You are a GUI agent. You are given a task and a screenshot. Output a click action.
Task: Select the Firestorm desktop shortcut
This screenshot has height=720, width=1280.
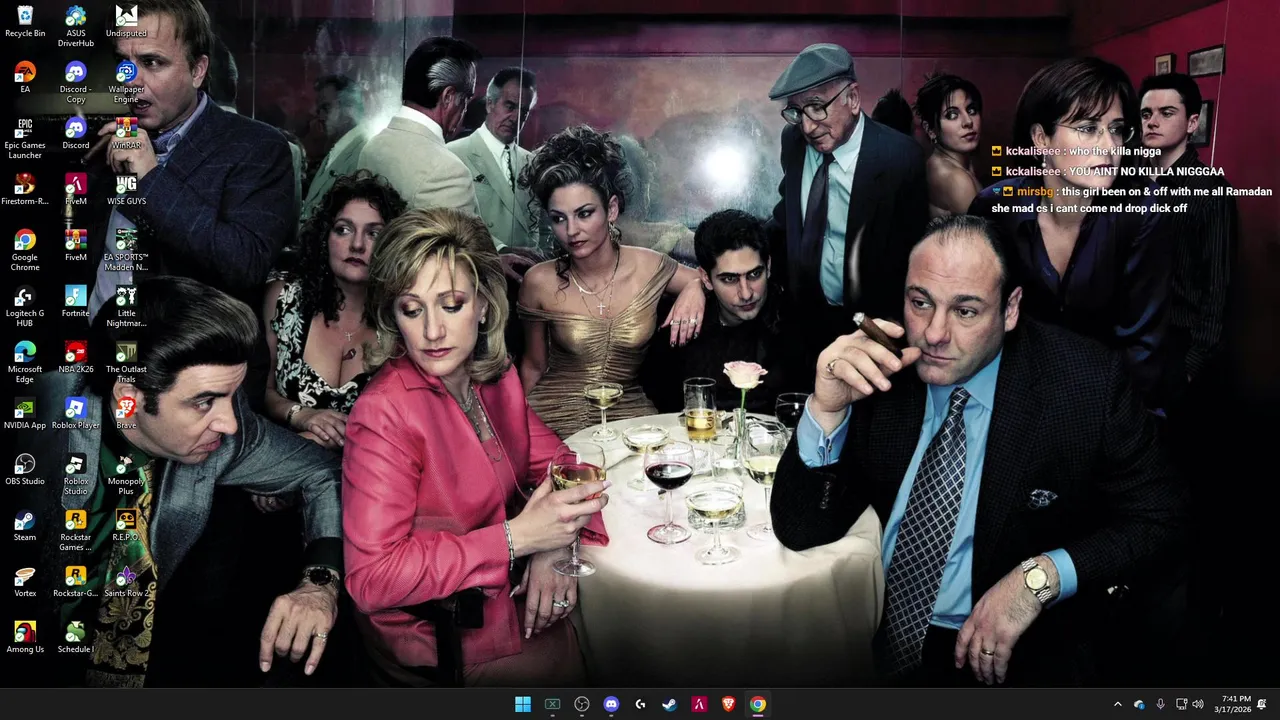[x=25, y=189]
